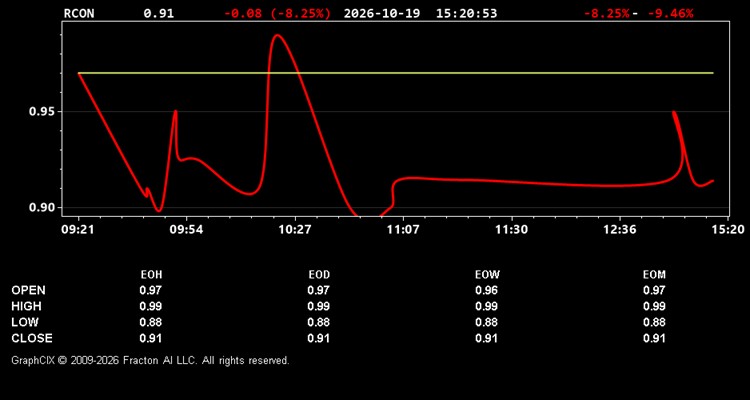
Task: Click the 0.95 y-axis label
Action: (42, 112)
